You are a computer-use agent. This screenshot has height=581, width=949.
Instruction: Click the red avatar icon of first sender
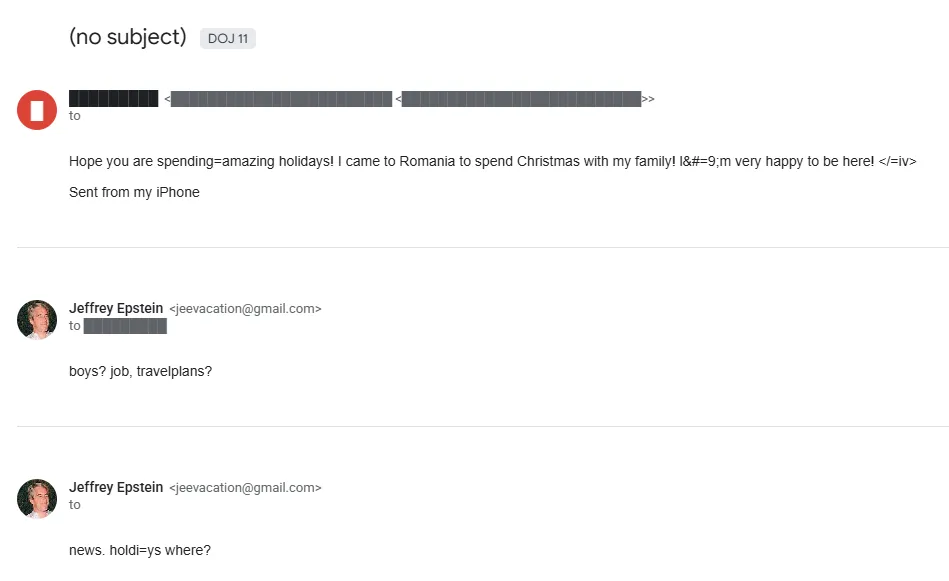pos(37,109)
